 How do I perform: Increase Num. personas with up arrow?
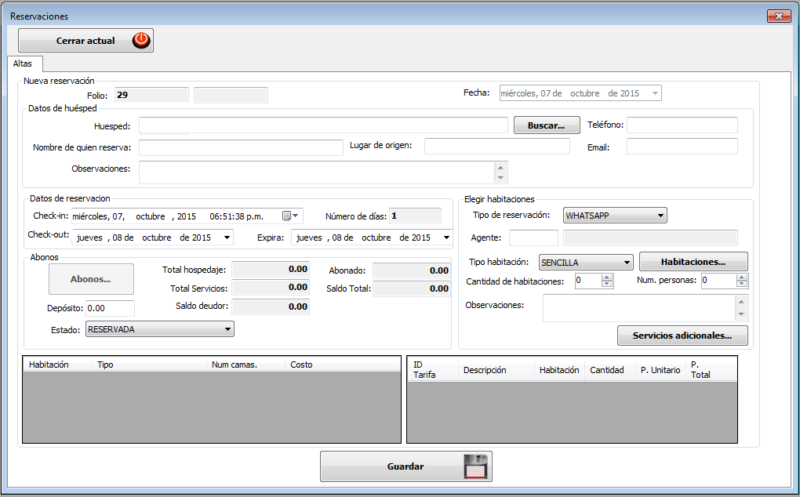(x=742, y=278)
